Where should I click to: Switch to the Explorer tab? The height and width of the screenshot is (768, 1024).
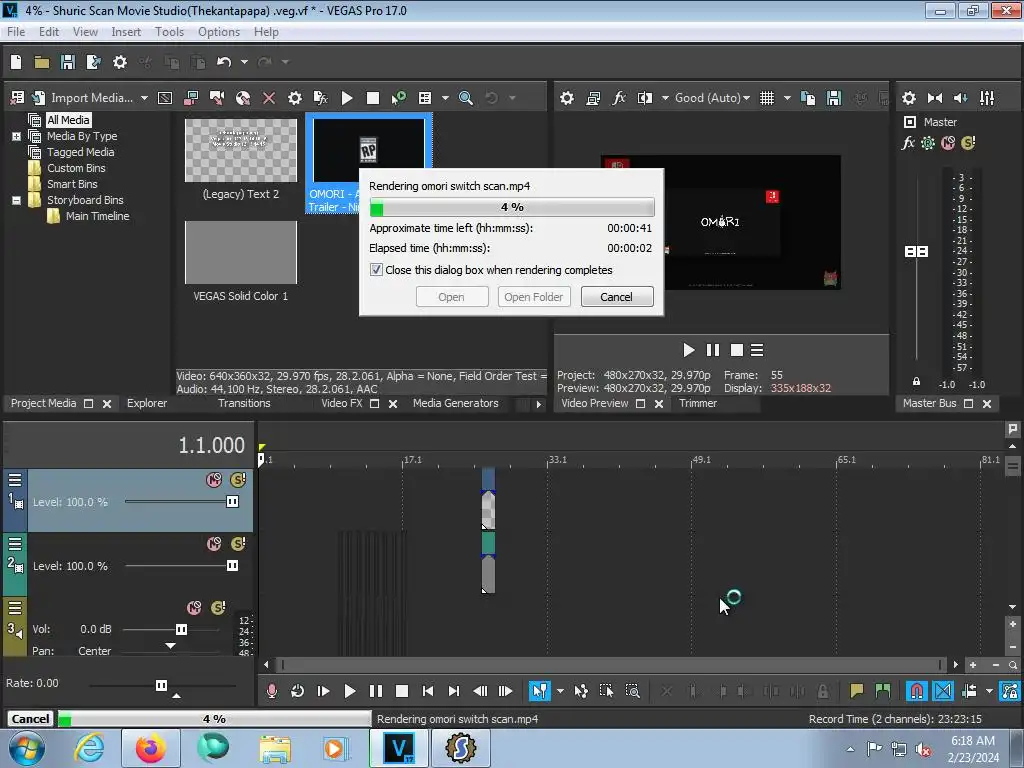tap(147, 404)
